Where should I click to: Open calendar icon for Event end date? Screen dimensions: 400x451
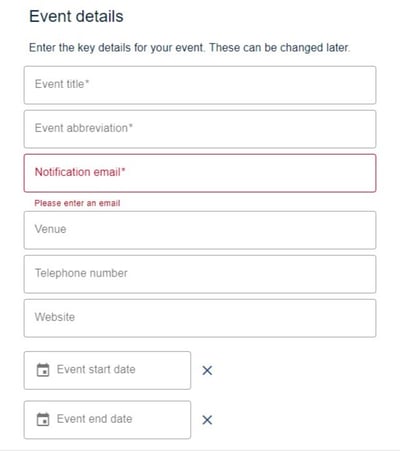tap(43, 419)
